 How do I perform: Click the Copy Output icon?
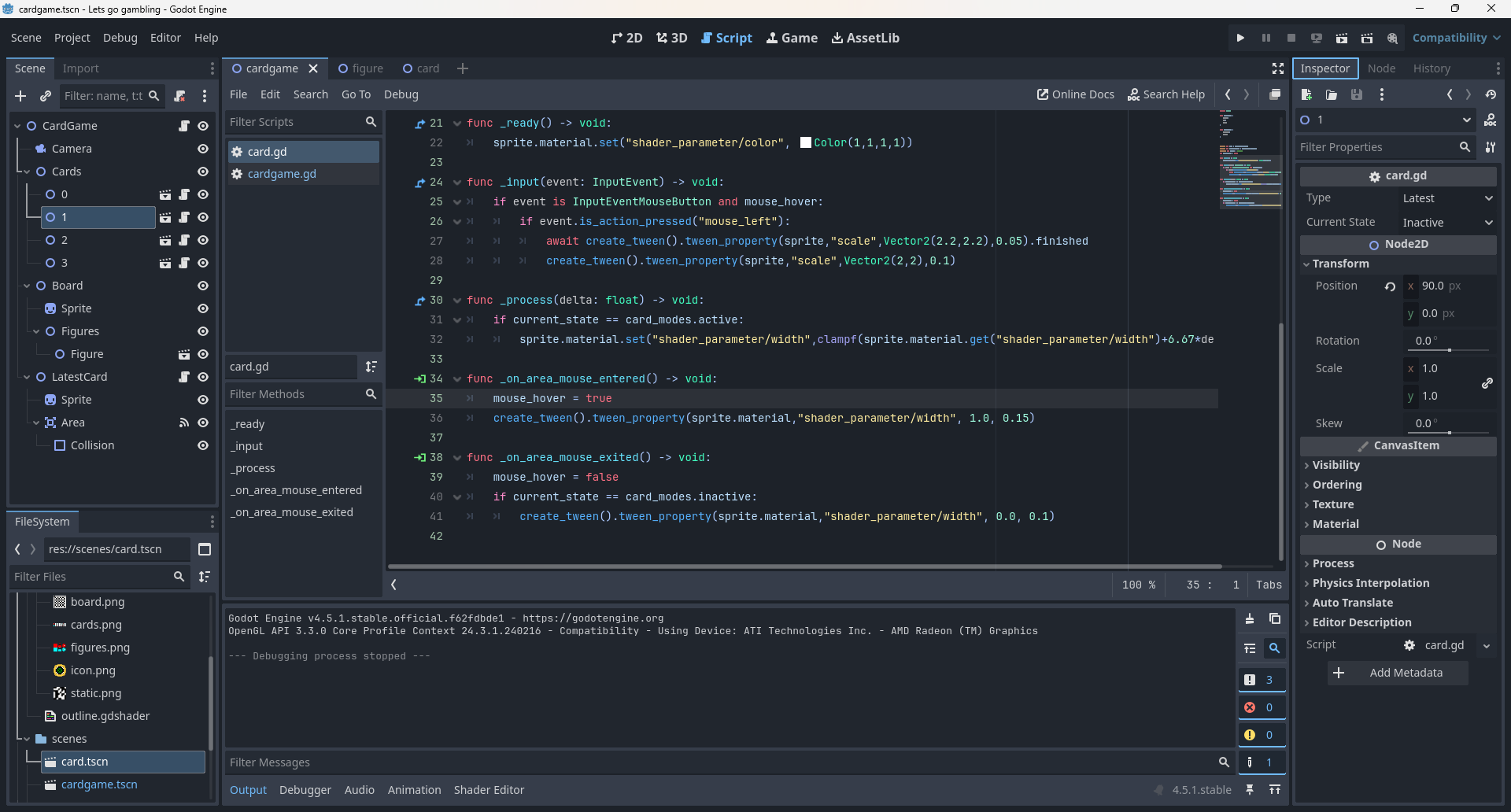pos(1275,619)
